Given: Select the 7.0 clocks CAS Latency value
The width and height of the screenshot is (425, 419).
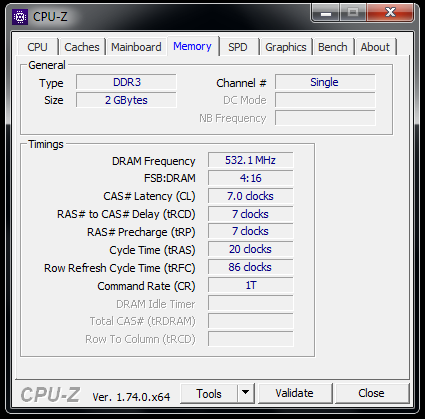Looking at the screenshot, I should [251, 196].
